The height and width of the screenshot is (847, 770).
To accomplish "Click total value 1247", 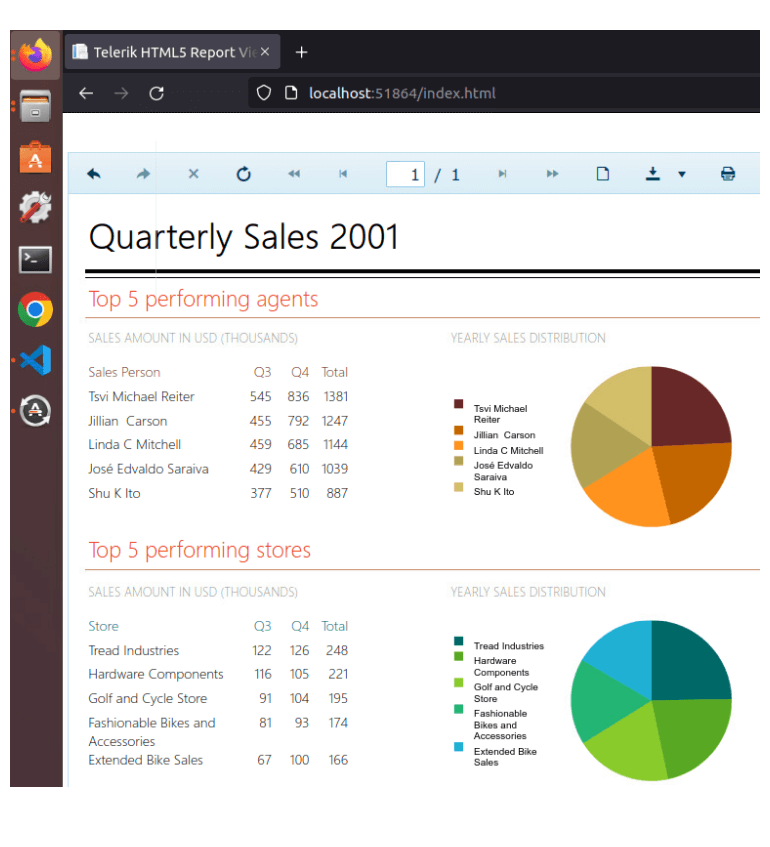I will 334,421.
